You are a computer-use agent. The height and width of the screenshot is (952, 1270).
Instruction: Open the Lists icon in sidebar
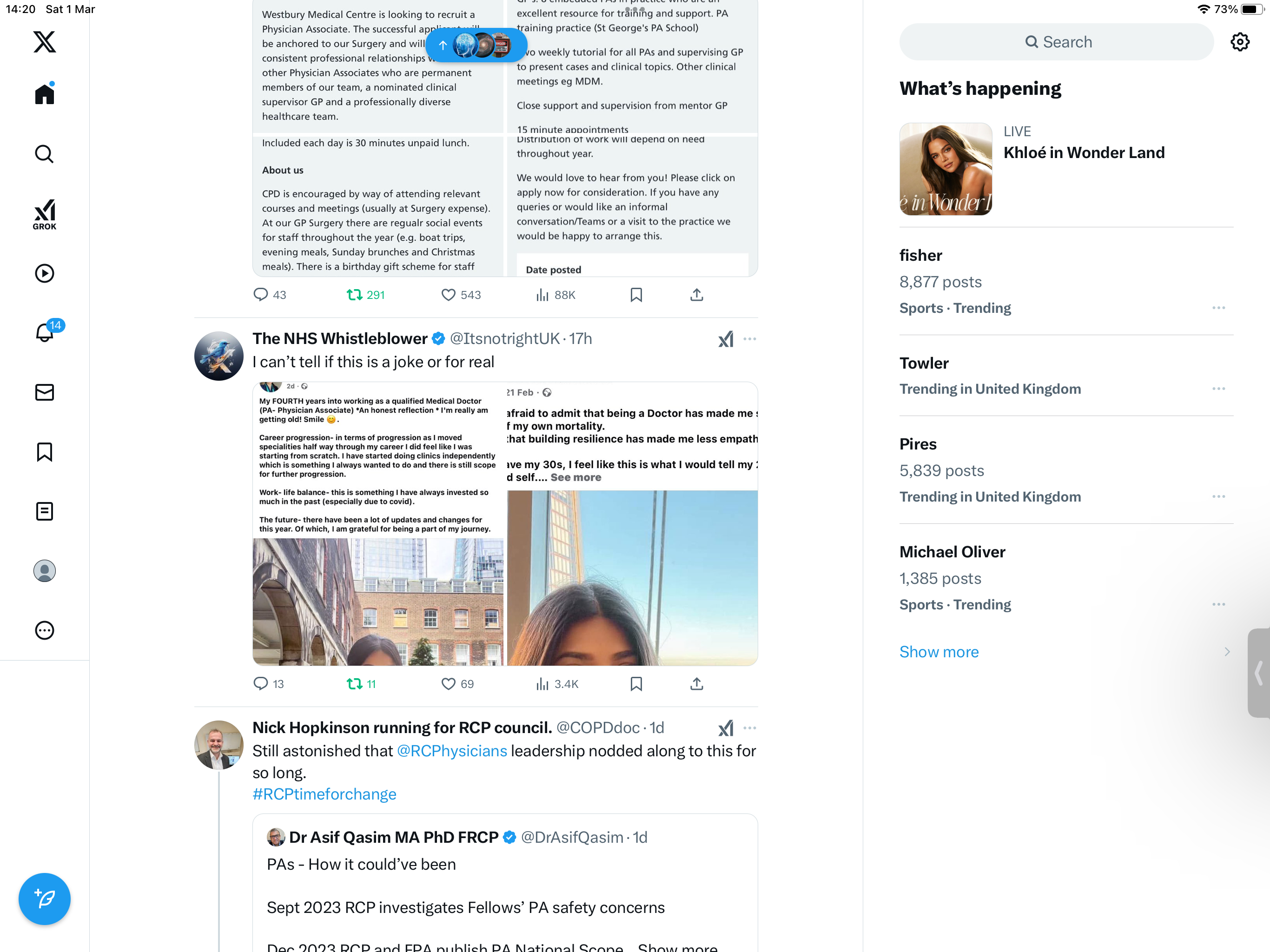tap(44, 511)
